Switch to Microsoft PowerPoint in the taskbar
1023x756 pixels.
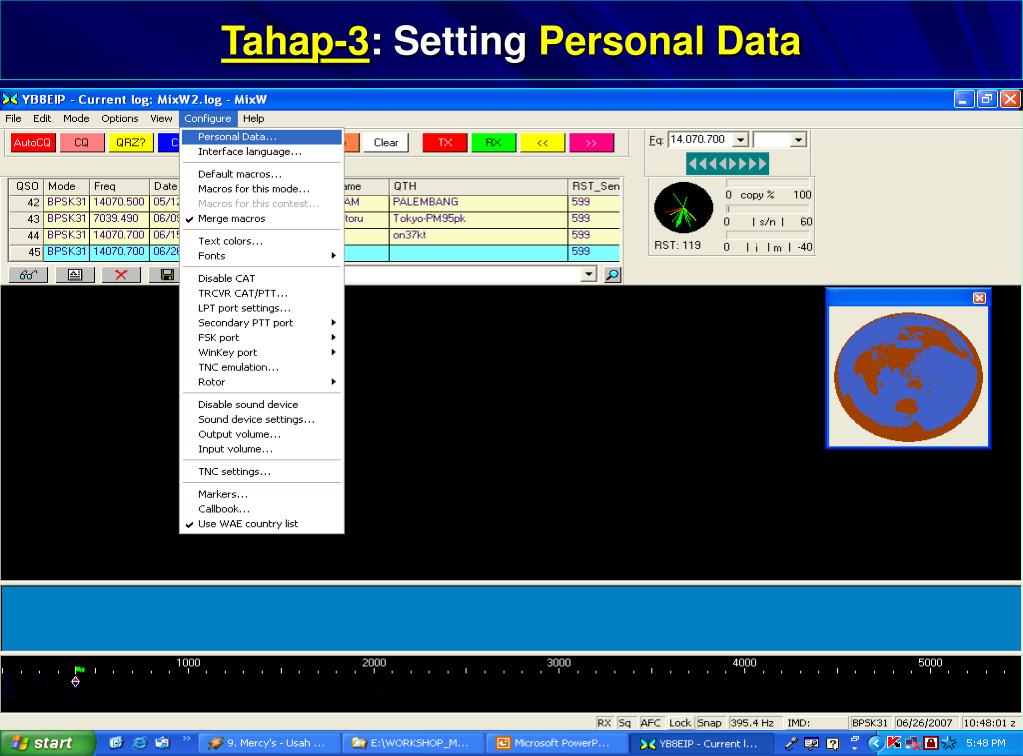(557, 743)
